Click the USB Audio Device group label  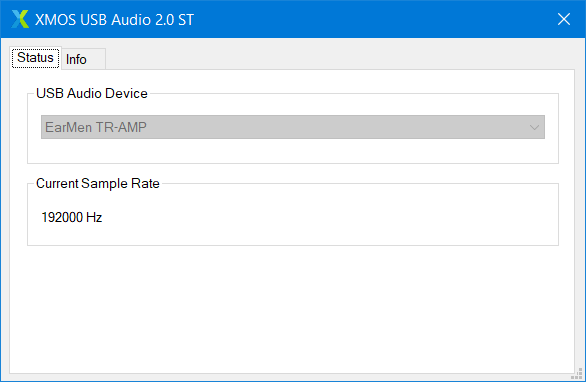[92, 93]
